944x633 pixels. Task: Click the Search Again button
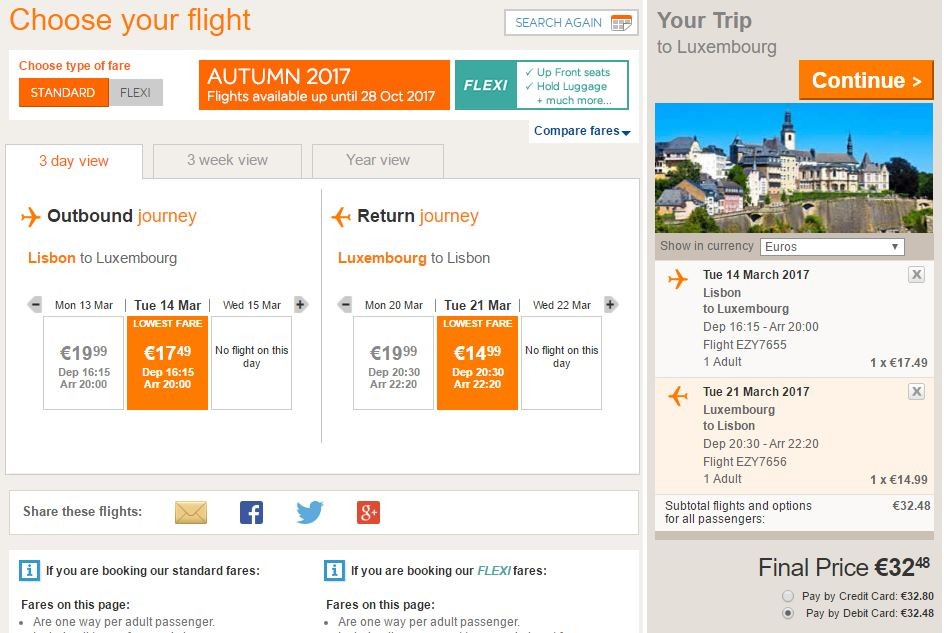pos(572,23)
